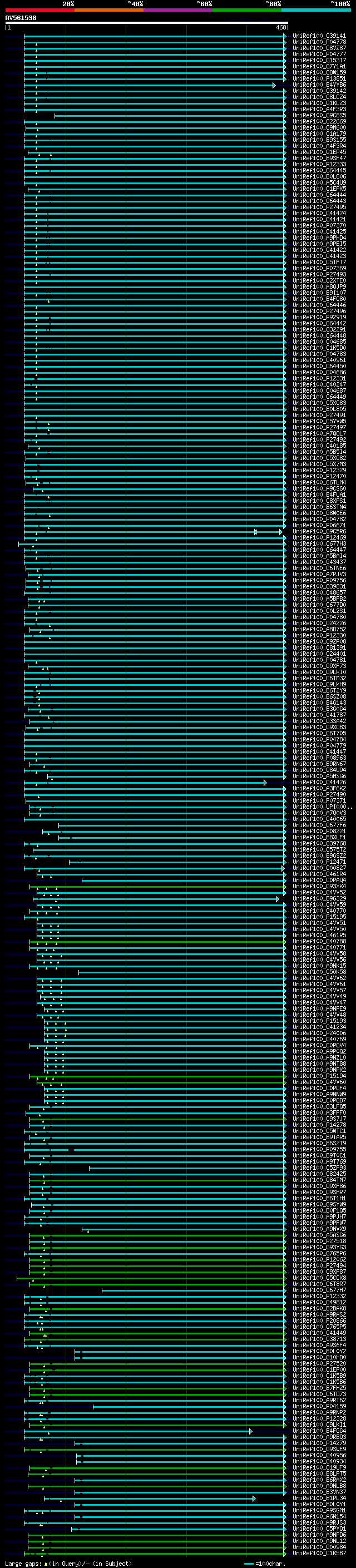Select label UniRef100_P12470

319,477
